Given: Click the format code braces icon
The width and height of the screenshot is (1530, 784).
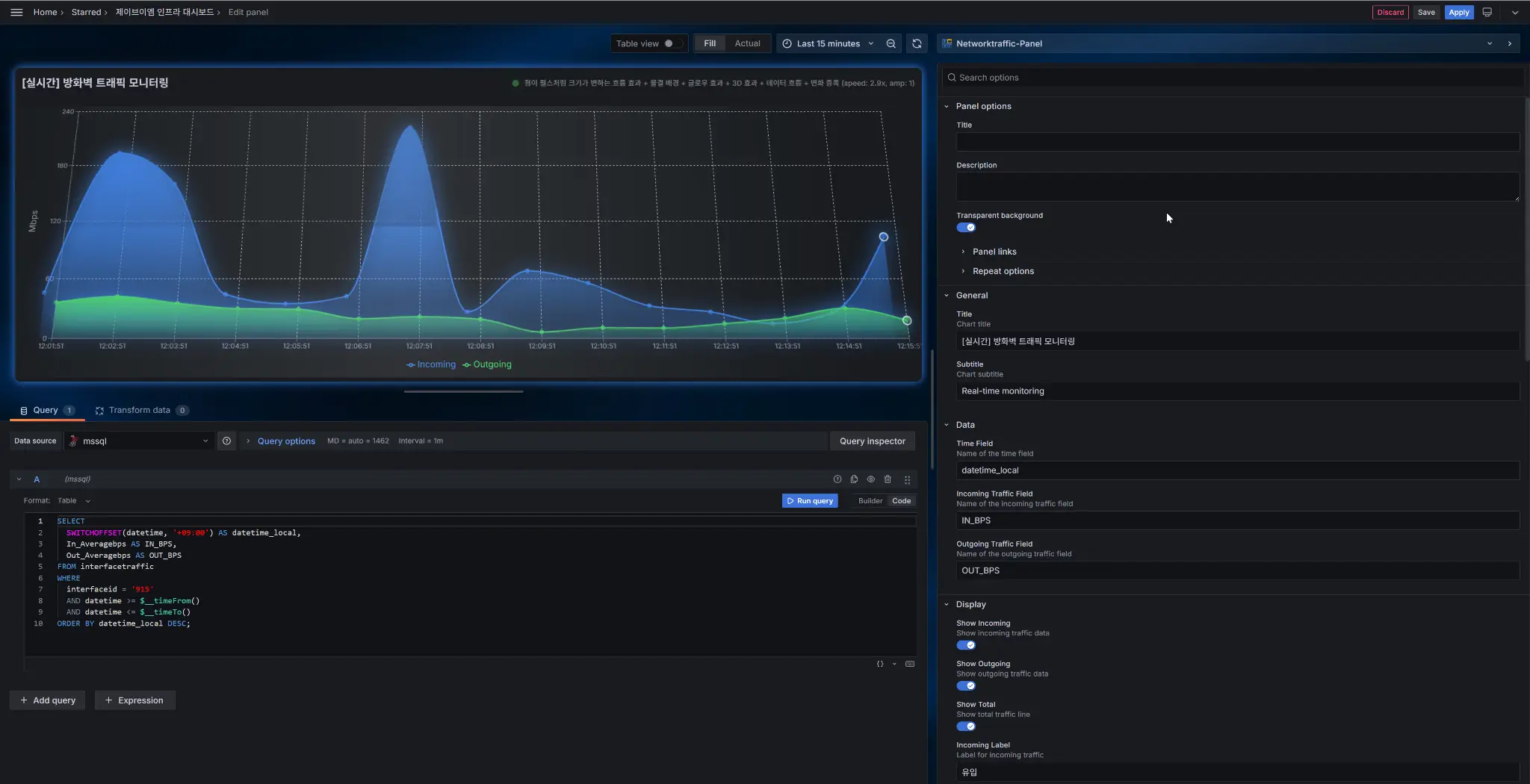Looking at the screenshot, I should (x=880, y=664).
